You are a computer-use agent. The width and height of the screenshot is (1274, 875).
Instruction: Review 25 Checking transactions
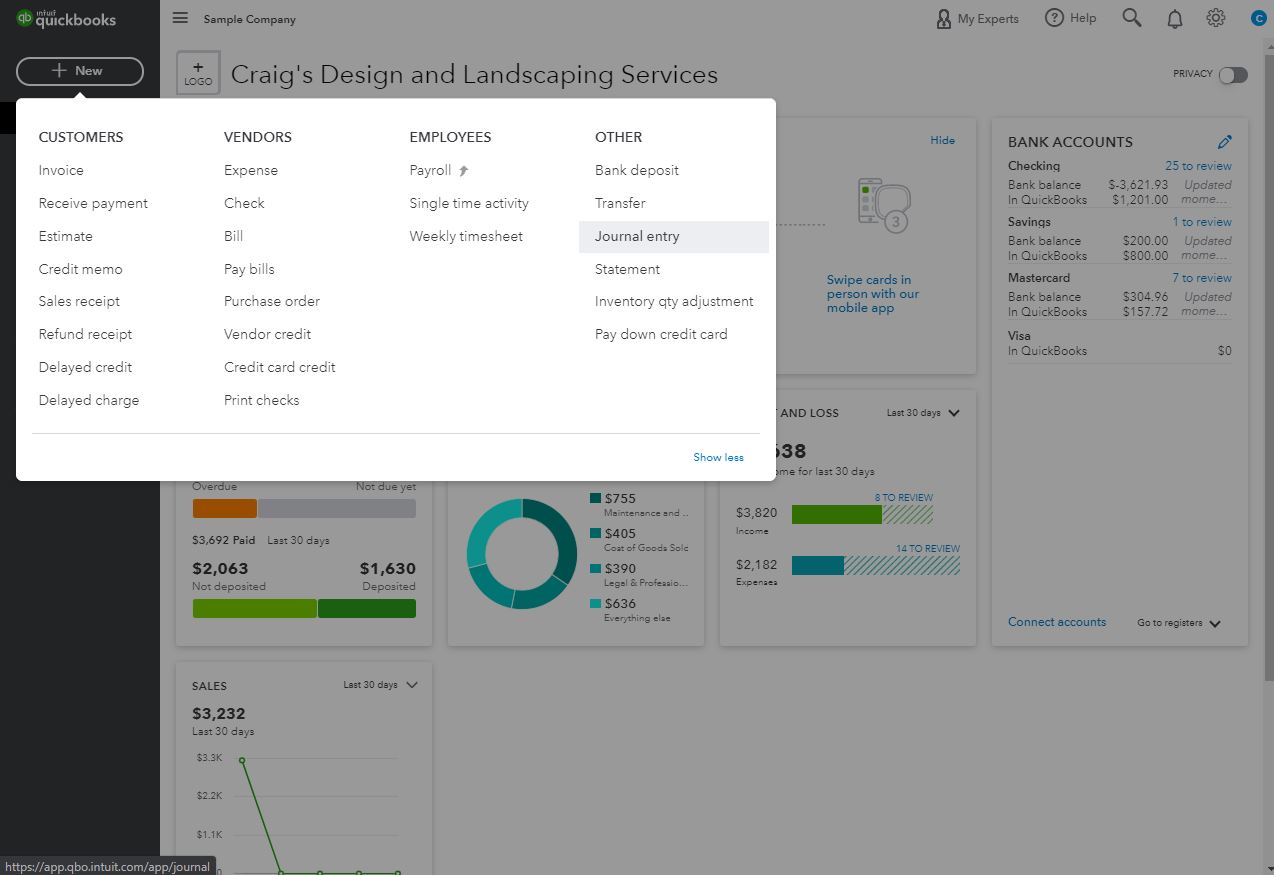coord(1198,166)
